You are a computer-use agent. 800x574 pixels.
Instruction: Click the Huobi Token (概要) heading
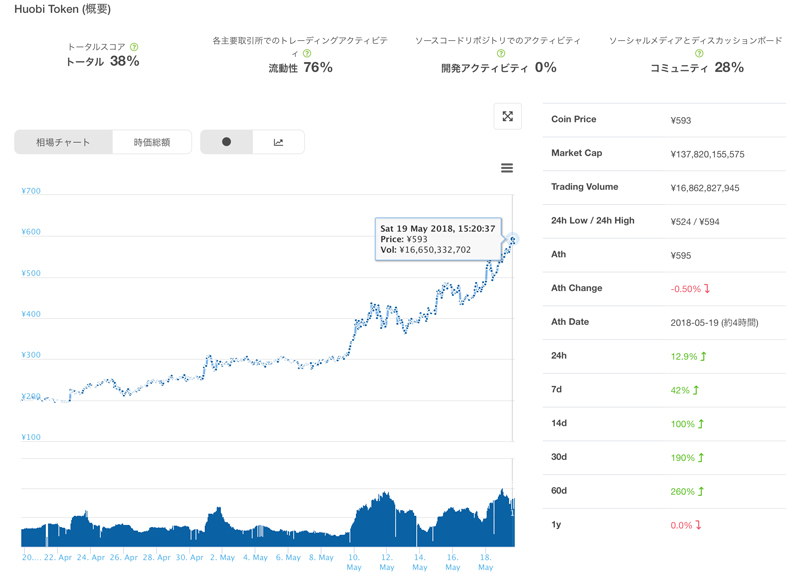pyautogui.click(x=62, y=9)
